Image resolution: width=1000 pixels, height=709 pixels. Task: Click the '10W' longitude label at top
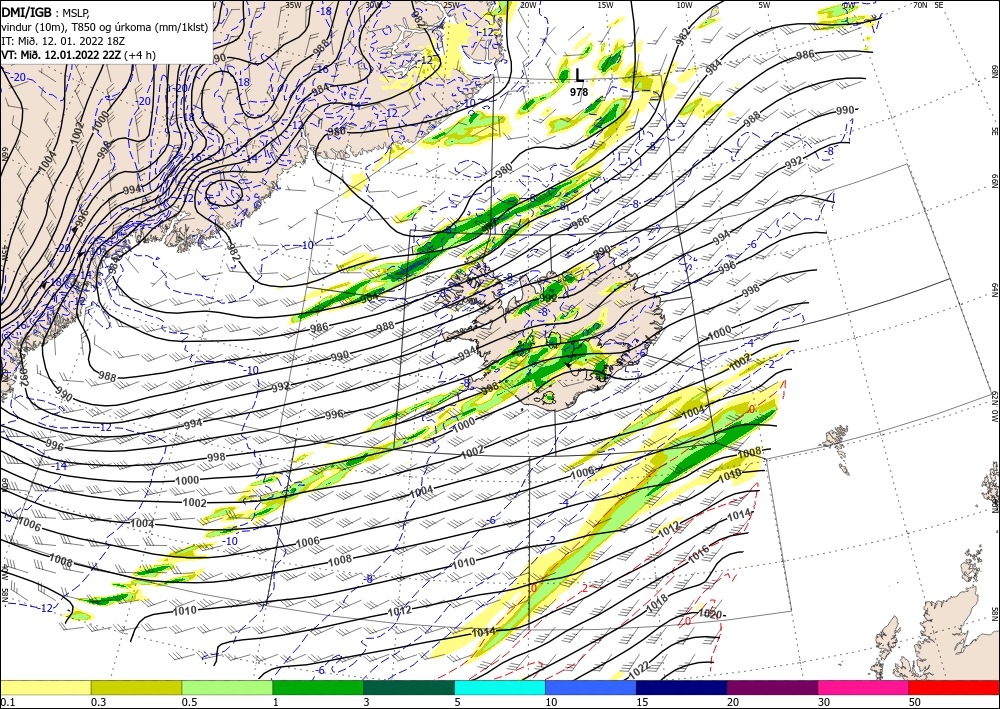[x=684, y=5]
